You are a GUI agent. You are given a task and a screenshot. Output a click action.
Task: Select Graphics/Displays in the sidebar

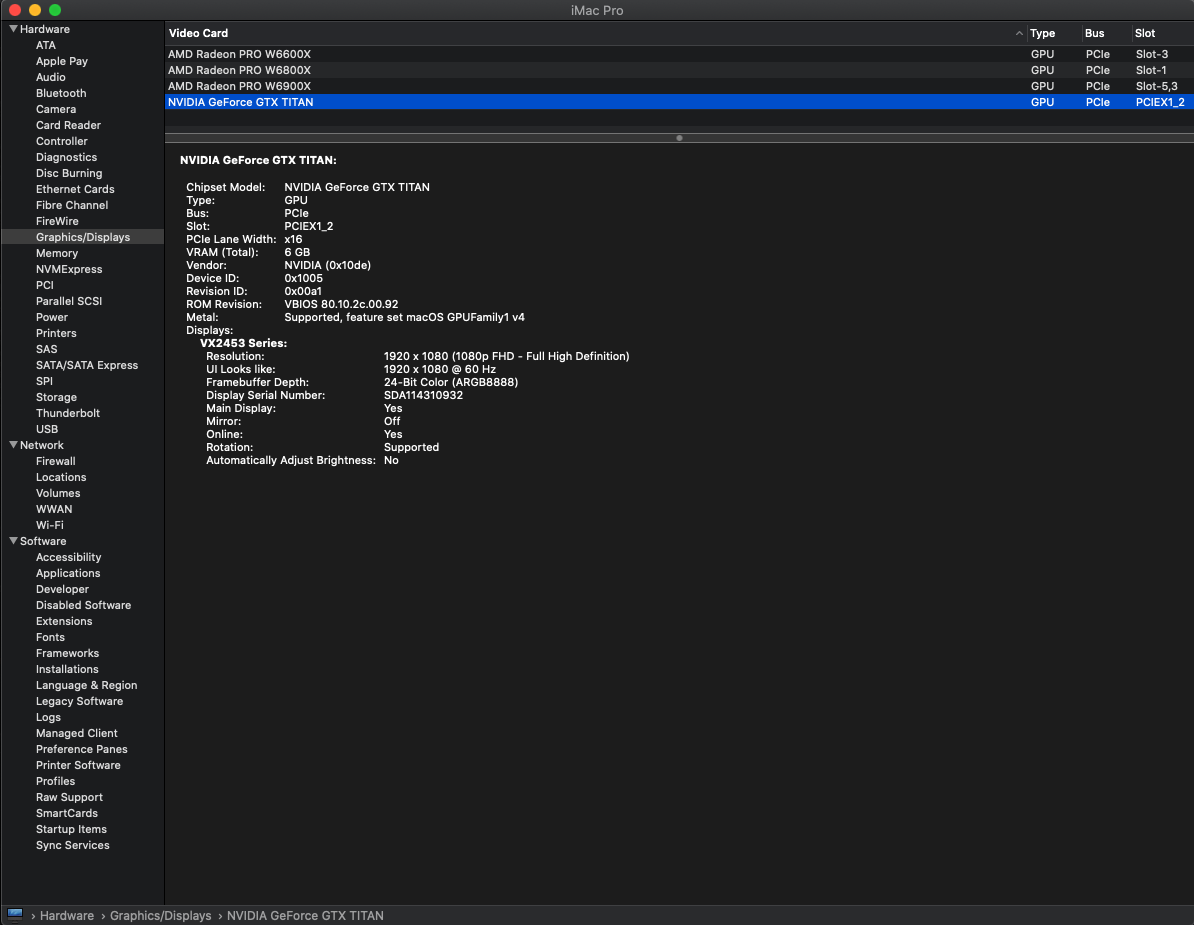(83, 237)
